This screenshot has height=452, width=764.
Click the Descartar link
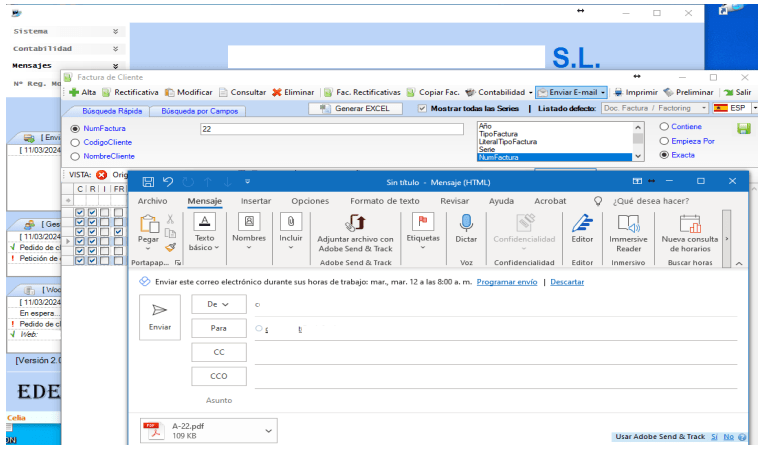tap(567, 282)
